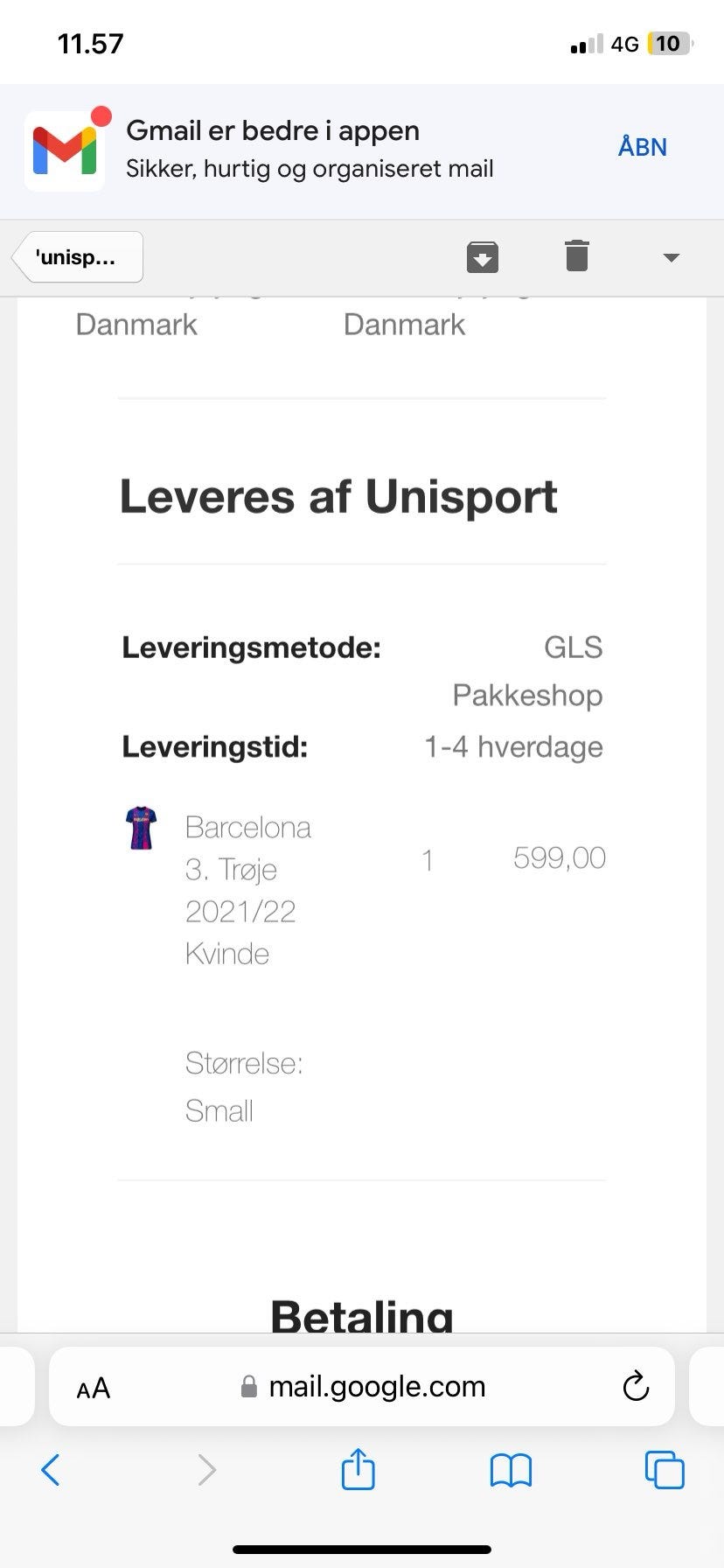Show all open Safari tabs
724x1568 pixels.
point(664,1470)
